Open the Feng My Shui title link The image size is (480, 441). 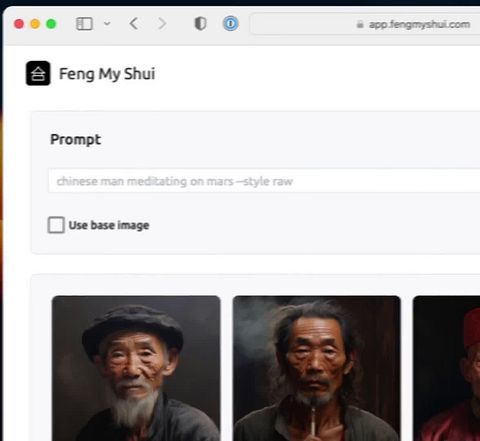pos(107,74)
